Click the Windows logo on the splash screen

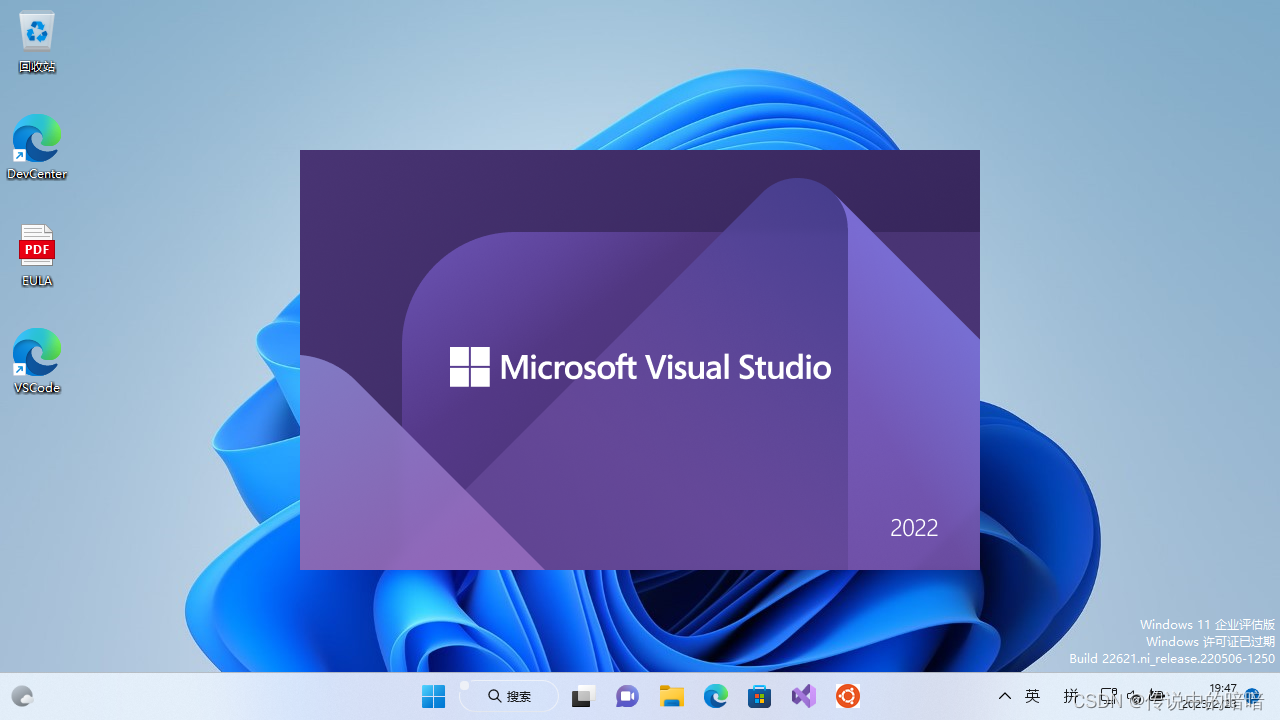[x=469, y=367]
